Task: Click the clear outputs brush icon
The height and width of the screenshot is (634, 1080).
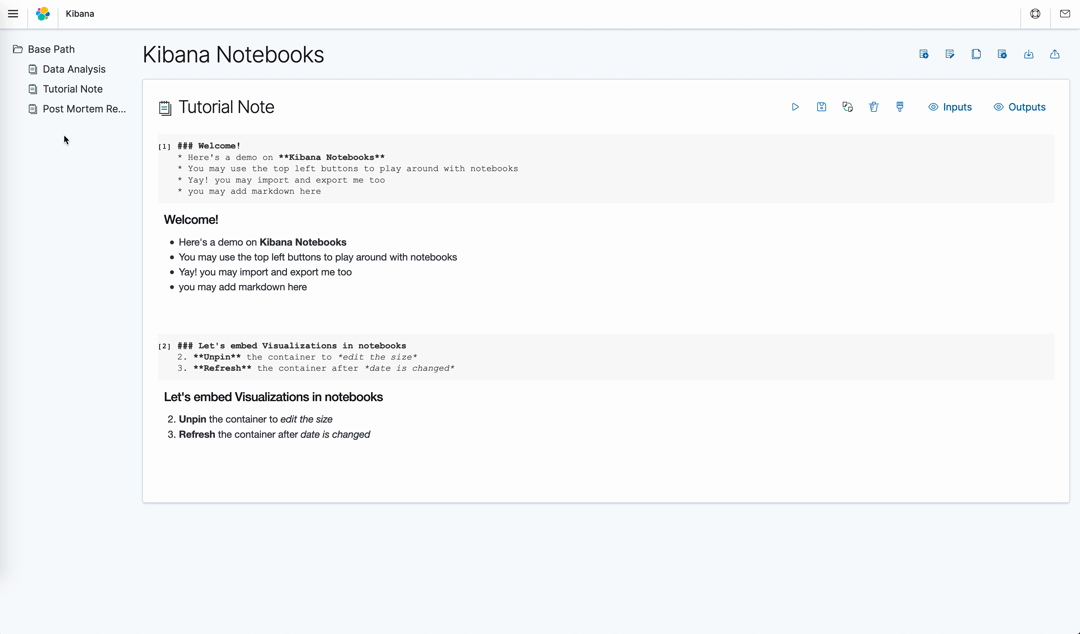Action: [900, 107]
